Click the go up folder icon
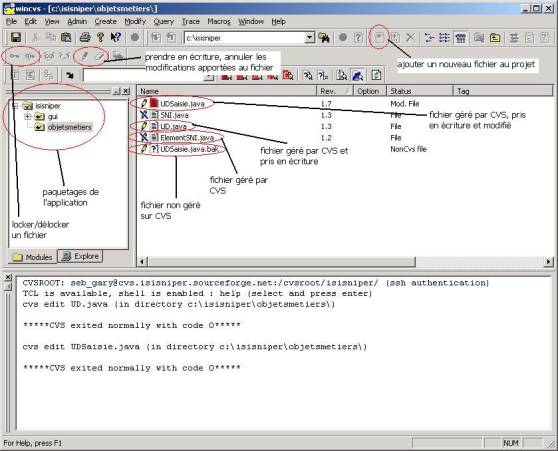Viewport: 558px width, 451px height. 495,37
